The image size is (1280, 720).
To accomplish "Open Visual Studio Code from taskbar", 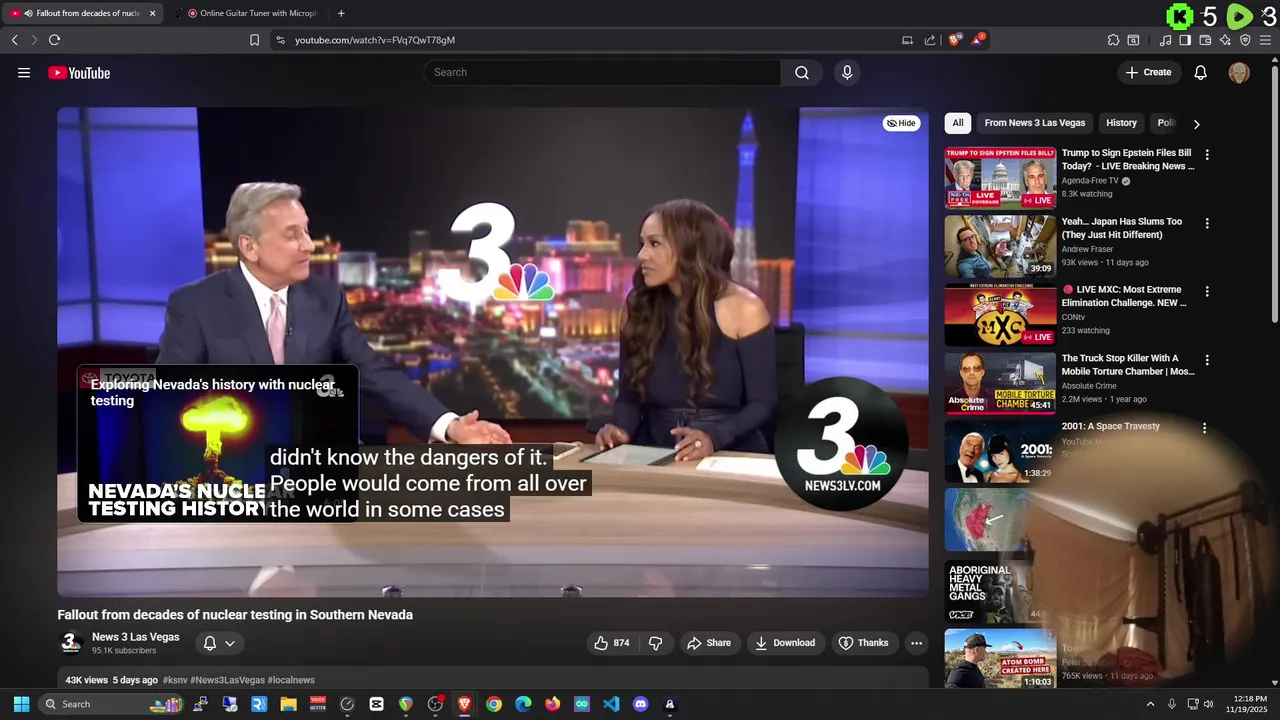I will tap(611, 704).
